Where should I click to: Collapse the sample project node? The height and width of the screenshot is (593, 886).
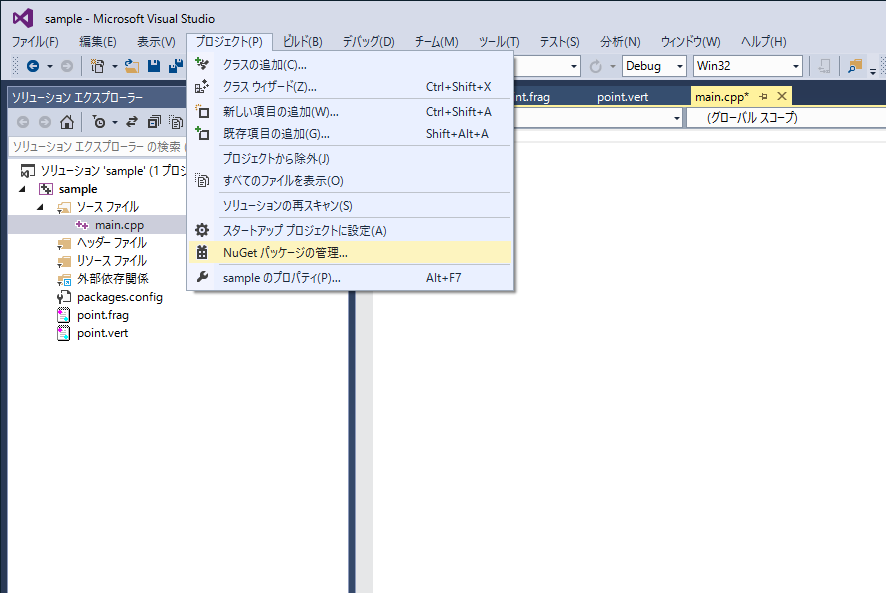tap(23, 189)
